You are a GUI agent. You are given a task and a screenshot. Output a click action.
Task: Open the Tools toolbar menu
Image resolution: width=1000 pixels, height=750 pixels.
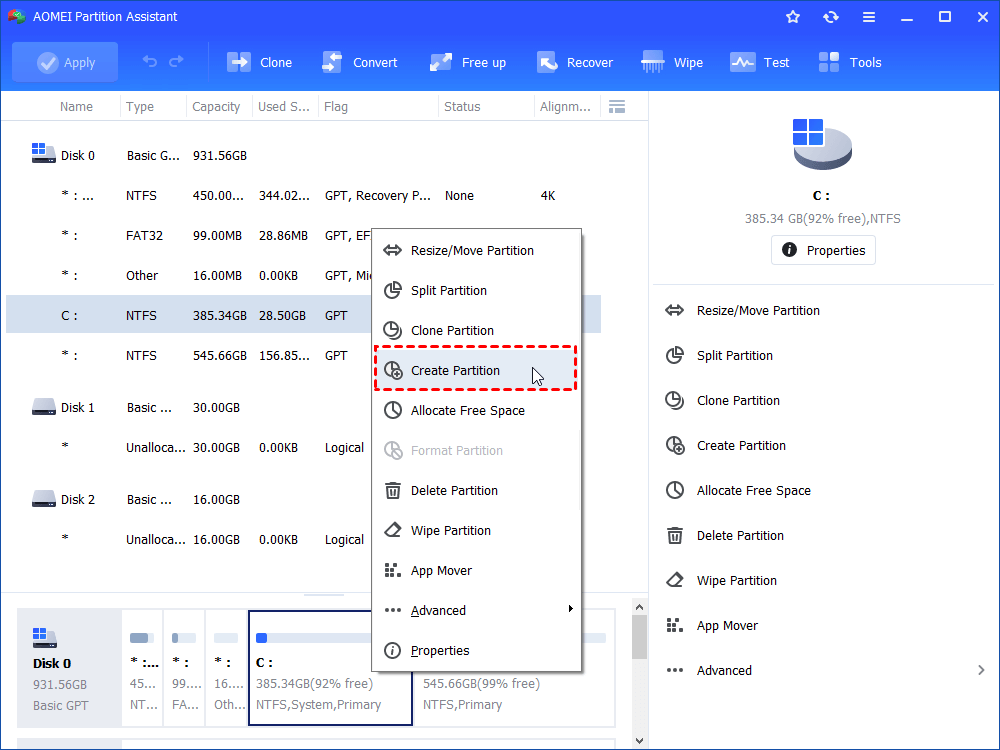pyautogui.click(x=850, y=62)
